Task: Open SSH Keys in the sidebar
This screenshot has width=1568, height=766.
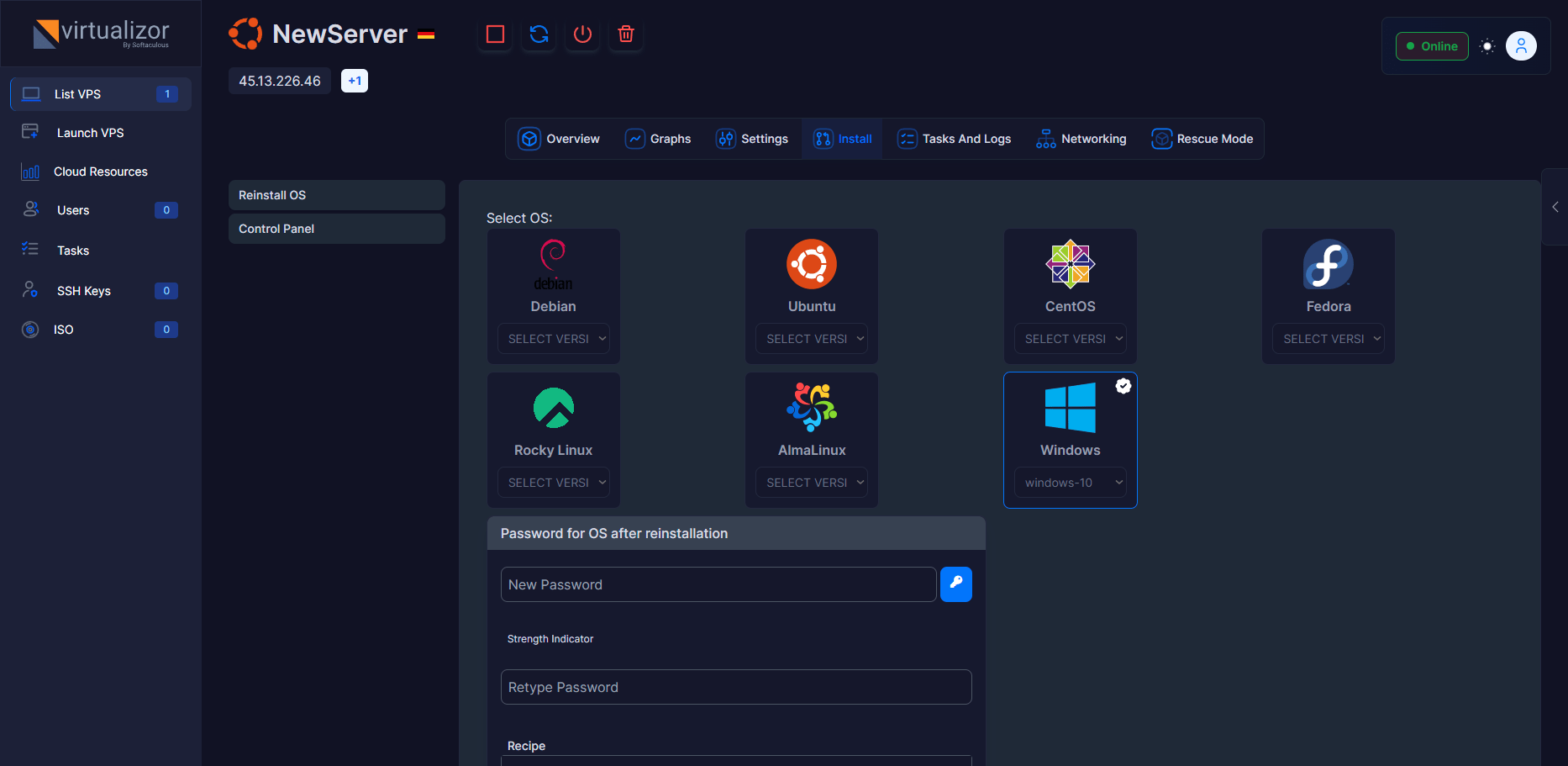Action: pyautogui.click(x=101, y=291)
